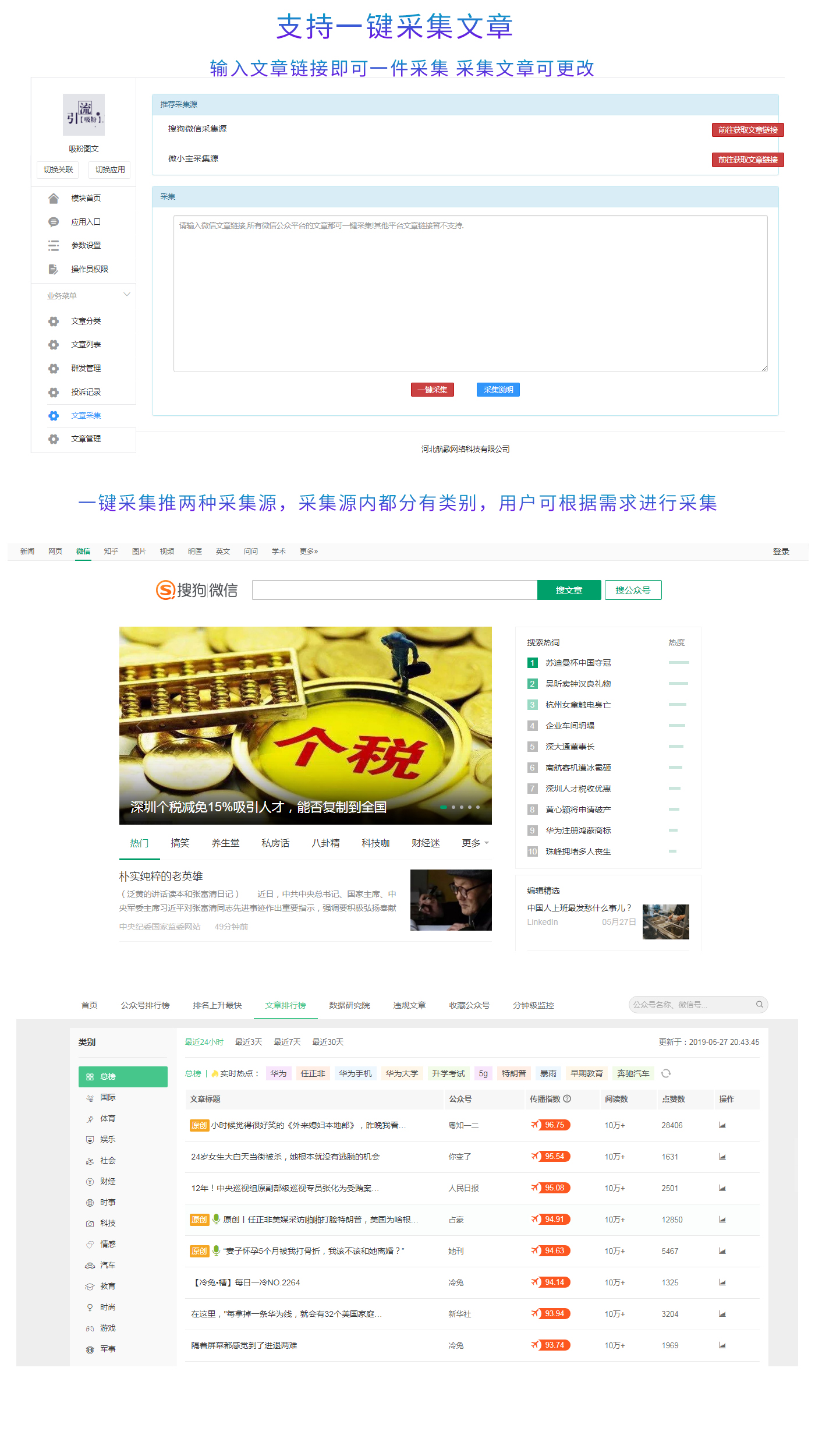815x1456 pixels.
Task: Click the search magnifier in 公众号名称 box
Action: [x=759, y=1004]
